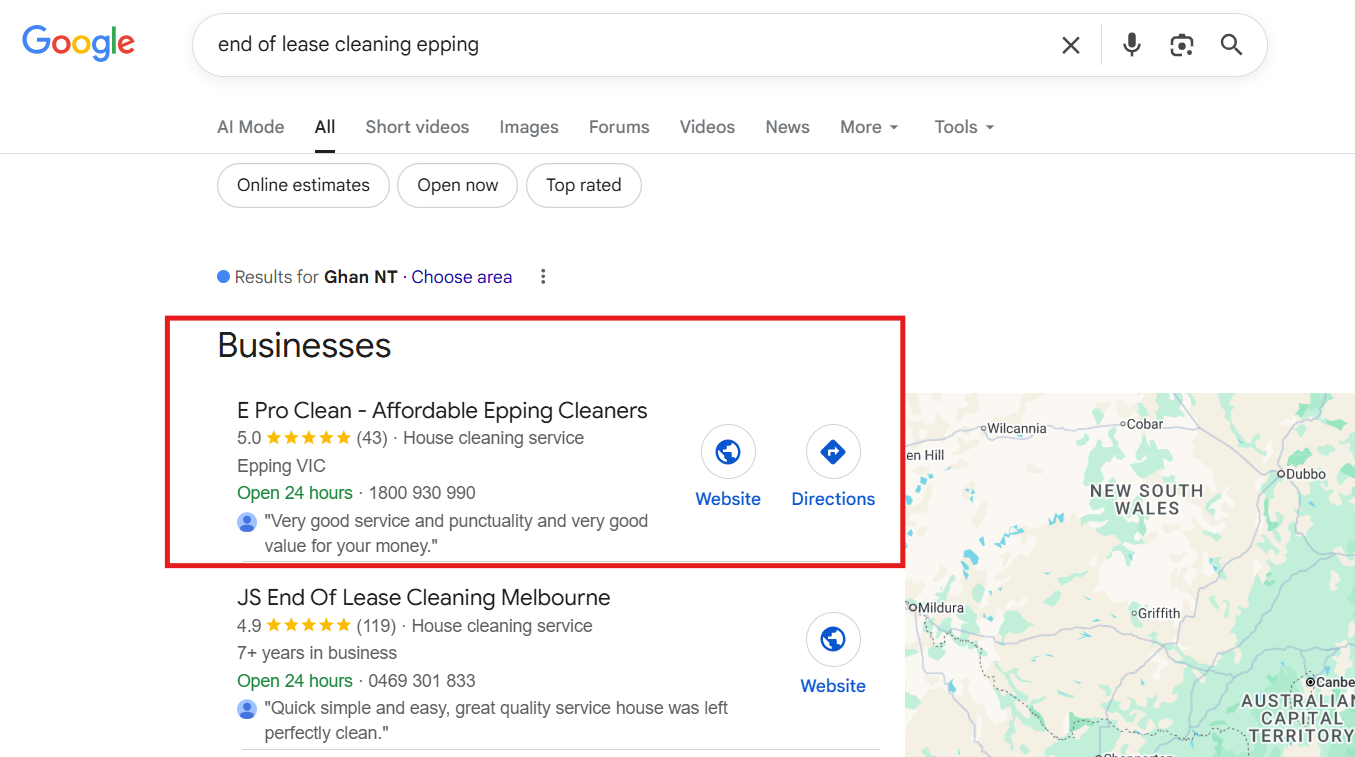The image size is (1355, 757).
Task: Open three-dot options beside Choose area
Action: click(543, 277)
